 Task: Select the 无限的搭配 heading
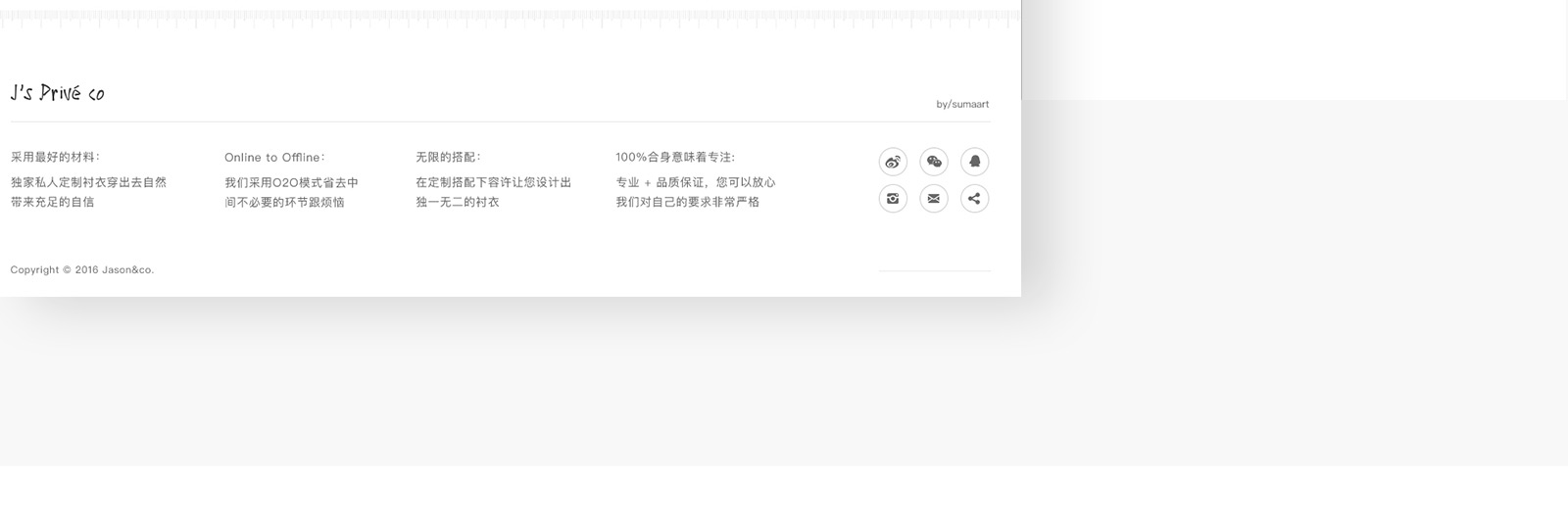(448, 157)
